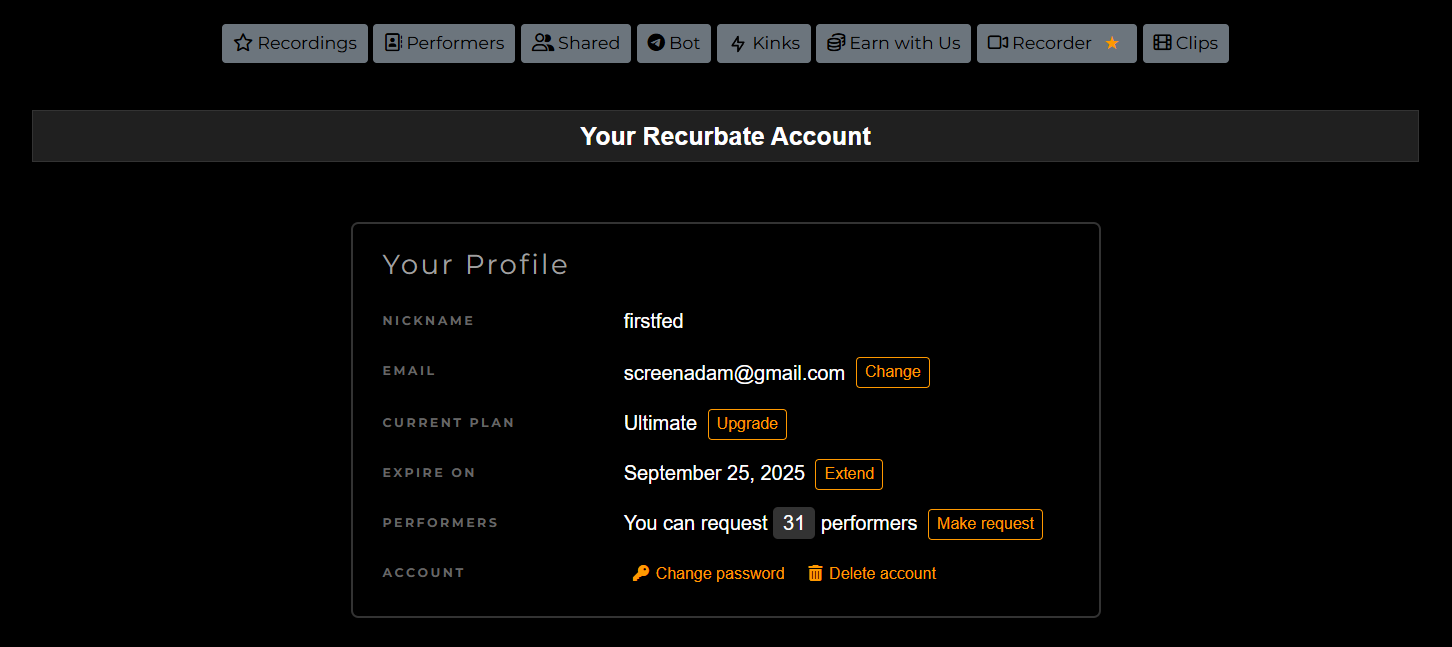Click the nickname value firstfed
1452x647 pixels.
pyautogui.click(x=653, y=321)
